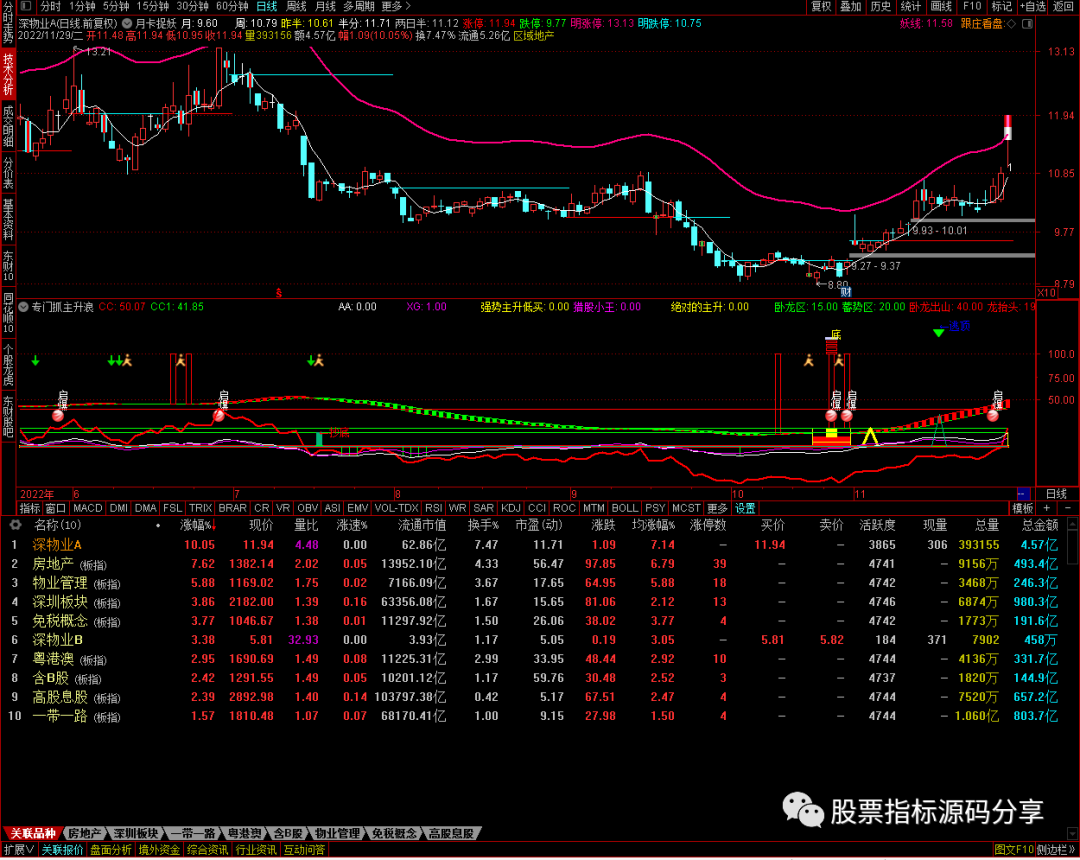Expand the 扩展 menu at bottom left

(19, 850)
